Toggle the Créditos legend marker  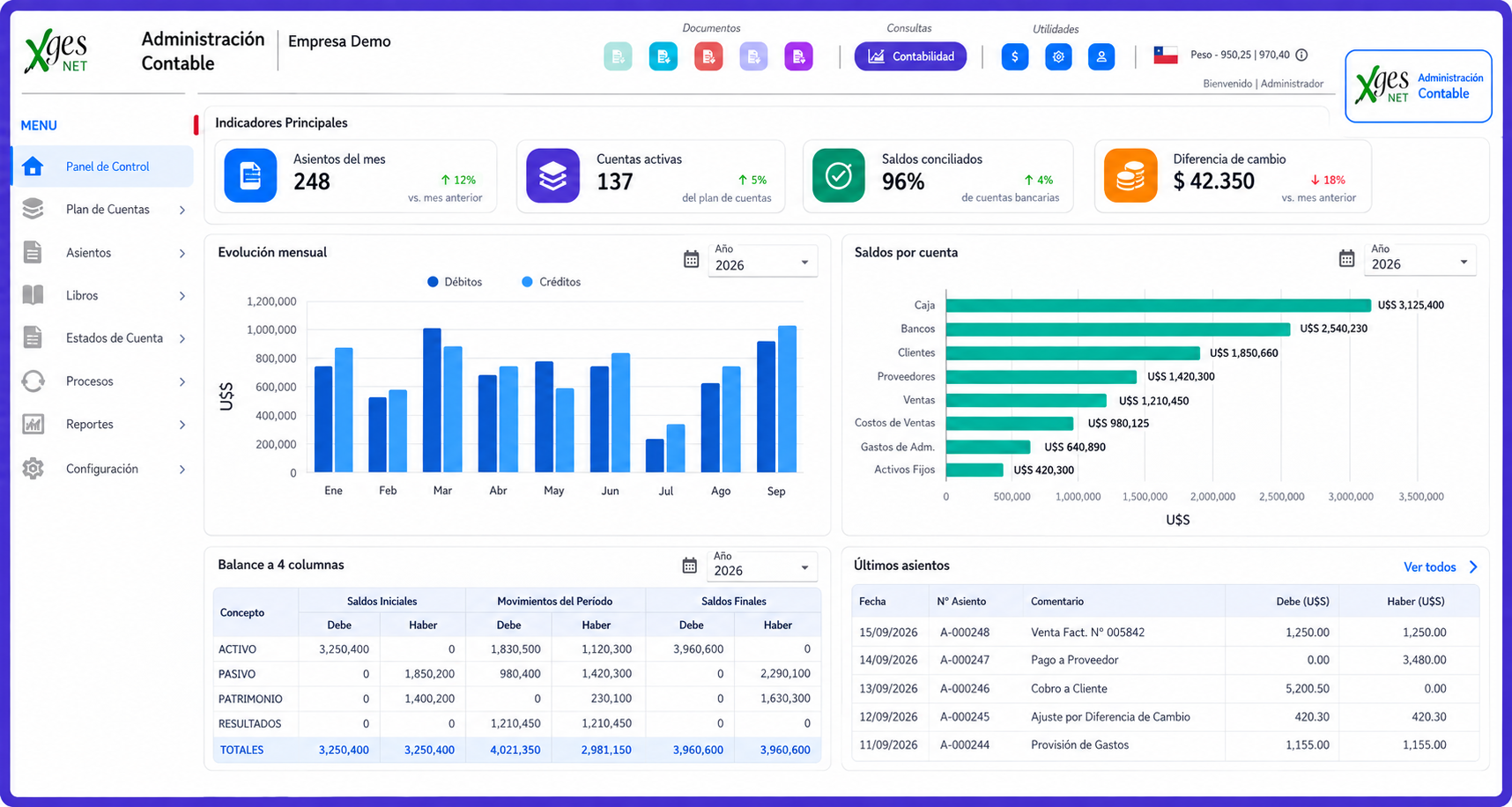(527, 282)
